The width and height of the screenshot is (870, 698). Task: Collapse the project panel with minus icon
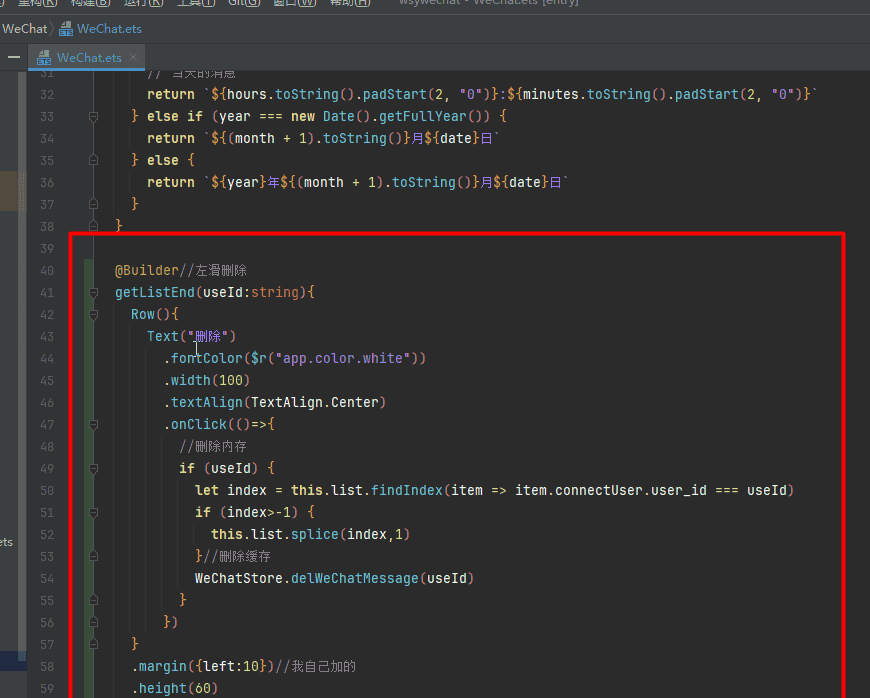pyautogui.click(x=14, y=57)
